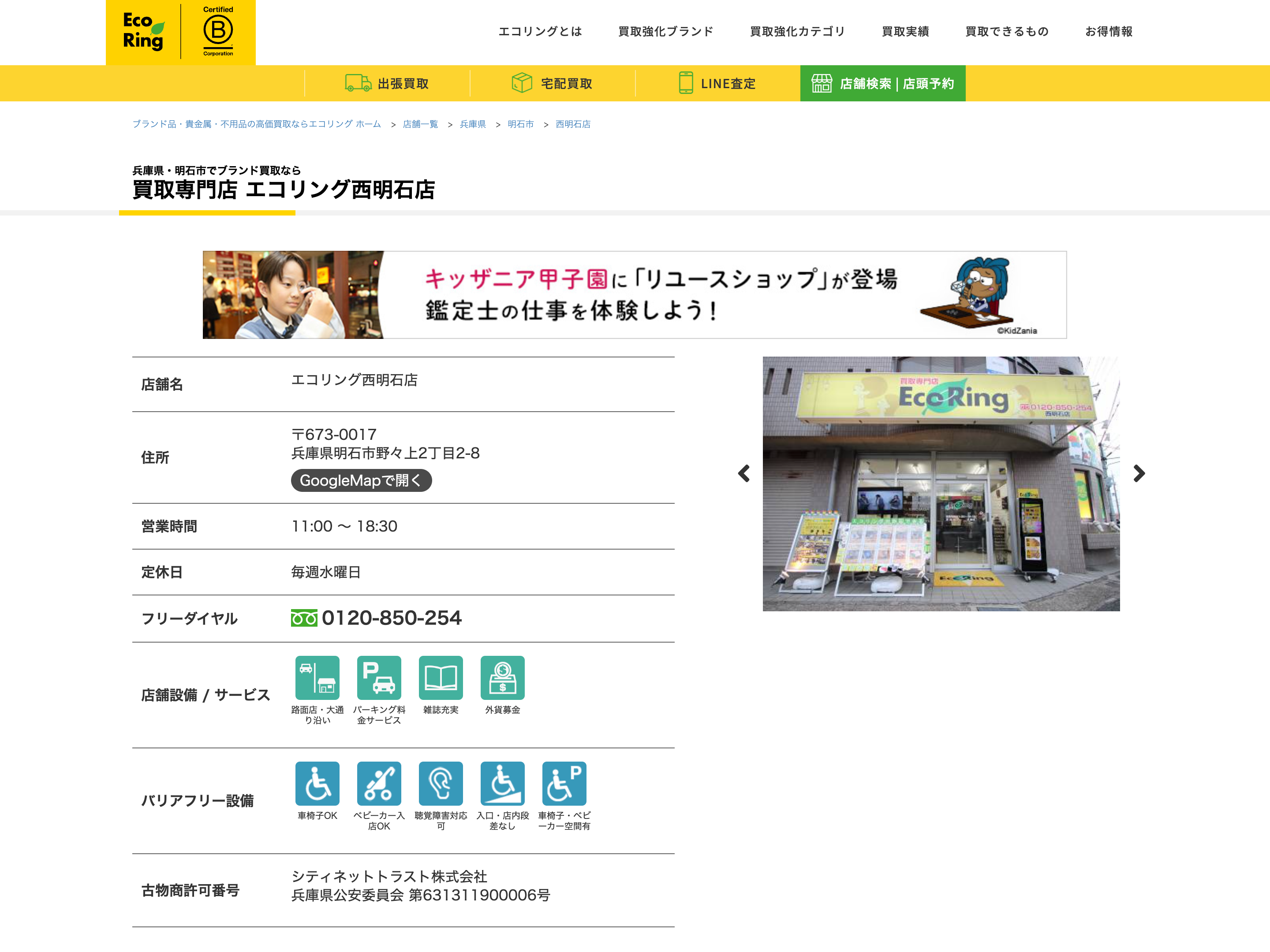This screenshot has width=1270, height=952.
Task: Click the 車椅子・ベビーカー空間有 parking icon
Action: (x=564, y=784)
